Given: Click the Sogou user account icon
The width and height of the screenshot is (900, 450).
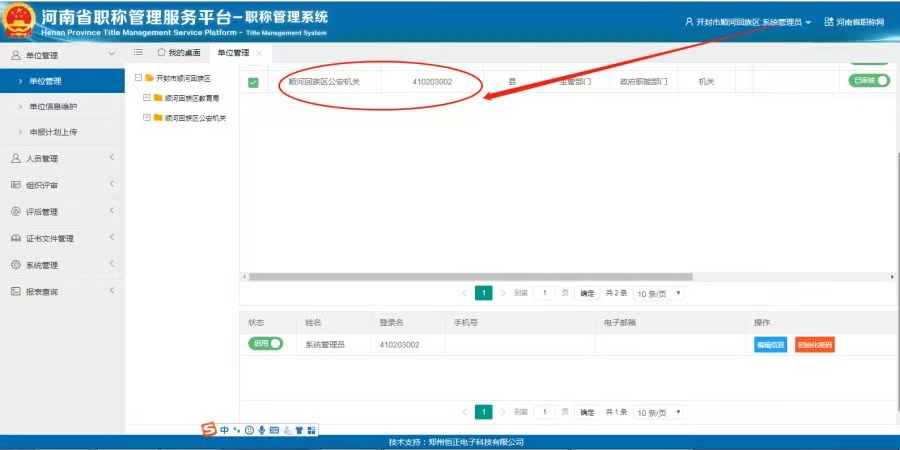Looking at the screenshot, I should (288, 430).
